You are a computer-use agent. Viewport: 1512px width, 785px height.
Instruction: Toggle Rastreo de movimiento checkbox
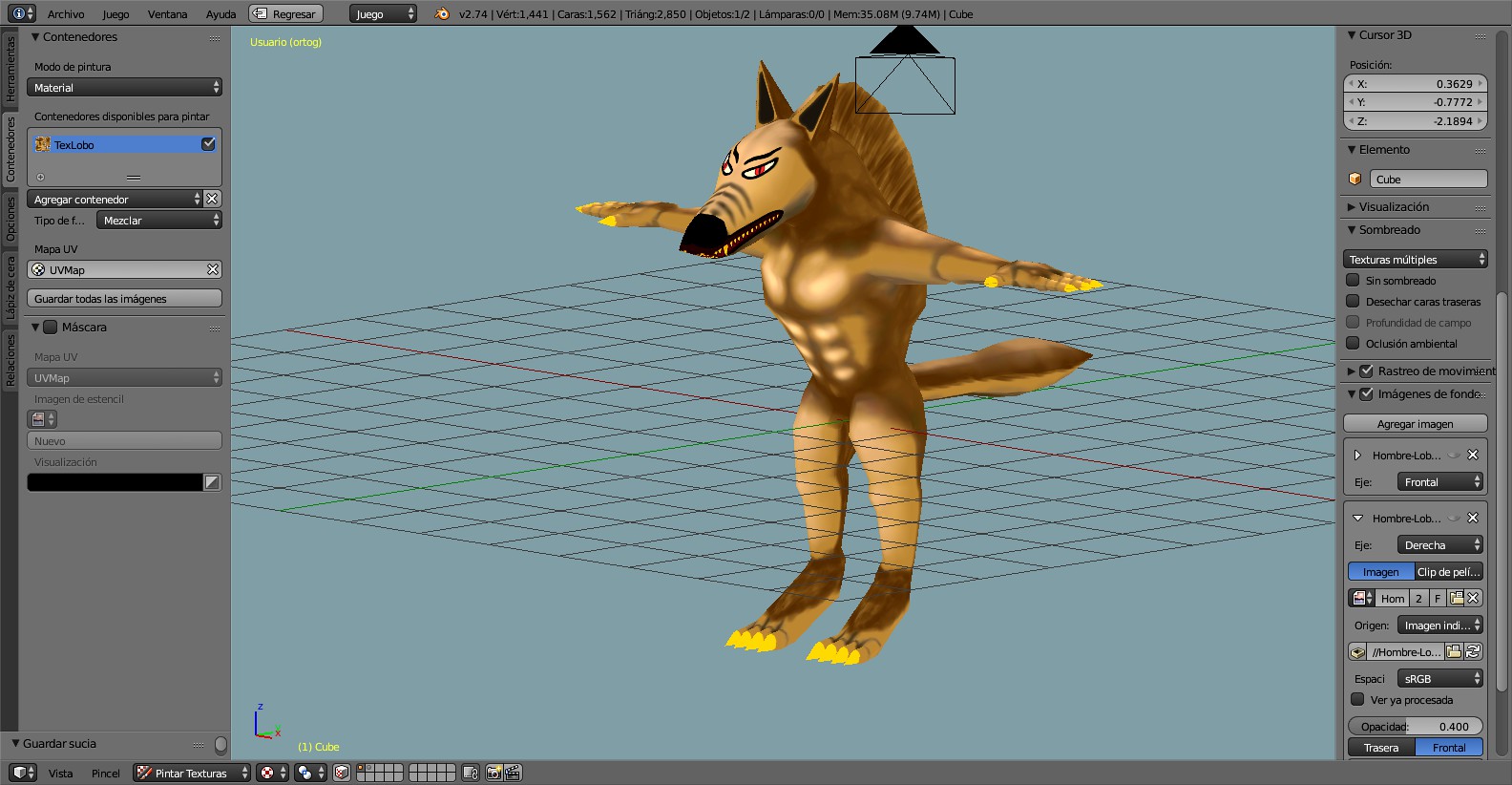point(1366,371)
